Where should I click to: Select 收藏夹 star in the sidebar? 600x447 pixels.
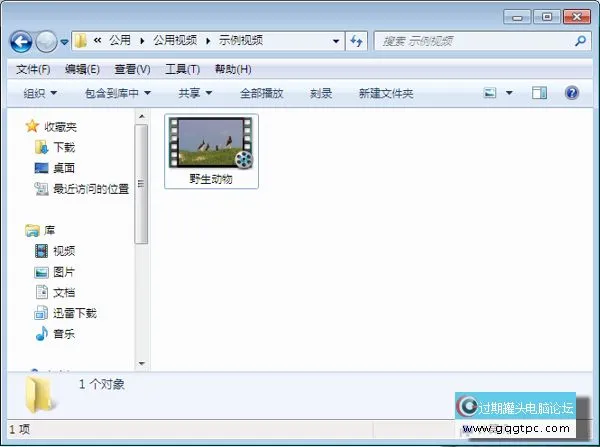(x=51, y=126)
